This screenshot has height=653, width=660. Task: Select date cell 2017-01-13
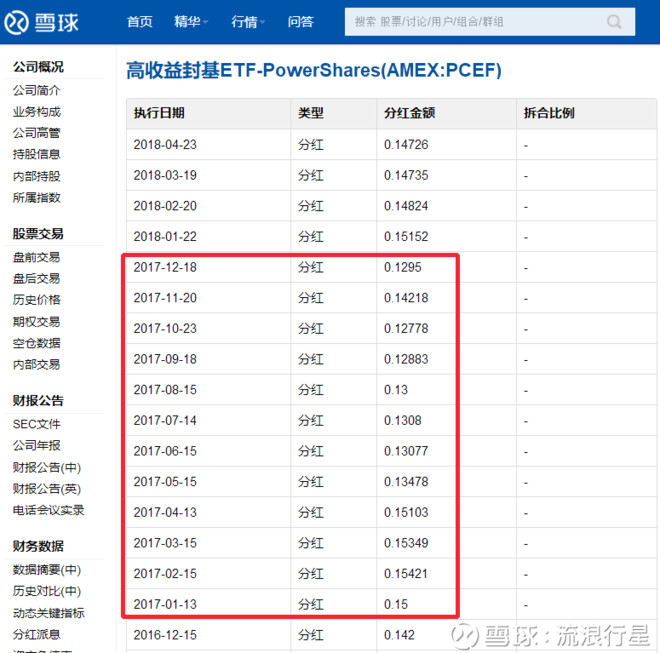pyautogui.click(x=165, y=605)
